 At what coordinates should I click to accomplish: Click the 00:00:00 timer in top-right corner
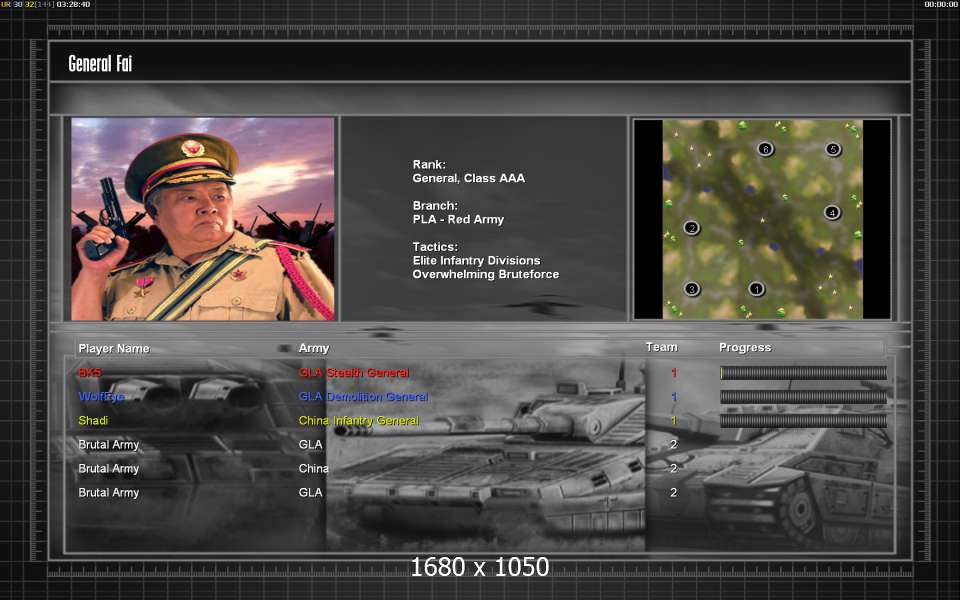pyautogui.click(x=941, y=5)
